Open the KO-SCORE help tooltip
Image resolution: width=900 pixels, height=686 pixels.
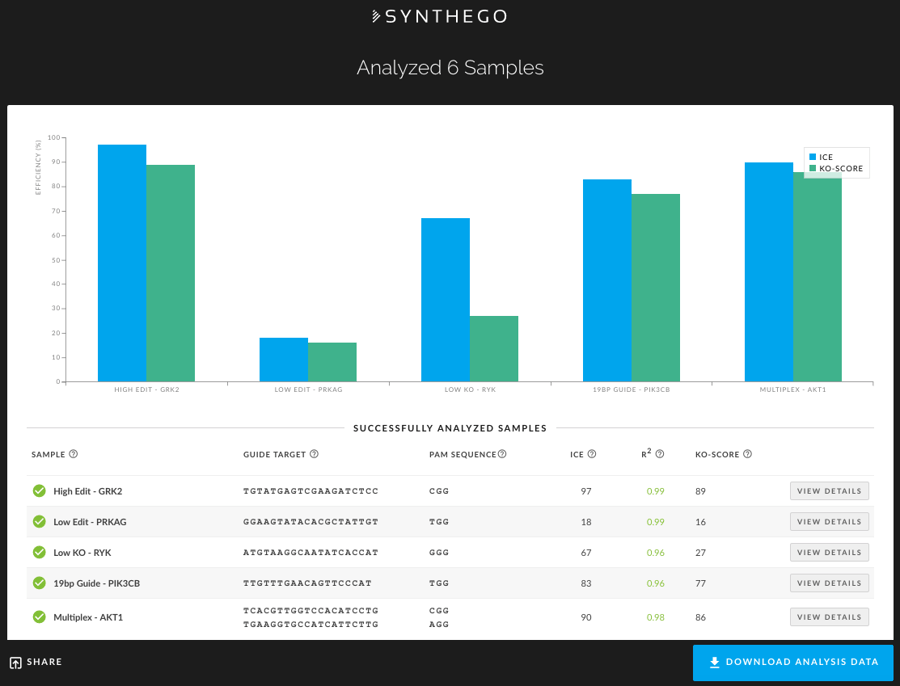pyautogui.click(x=746, y=454)
